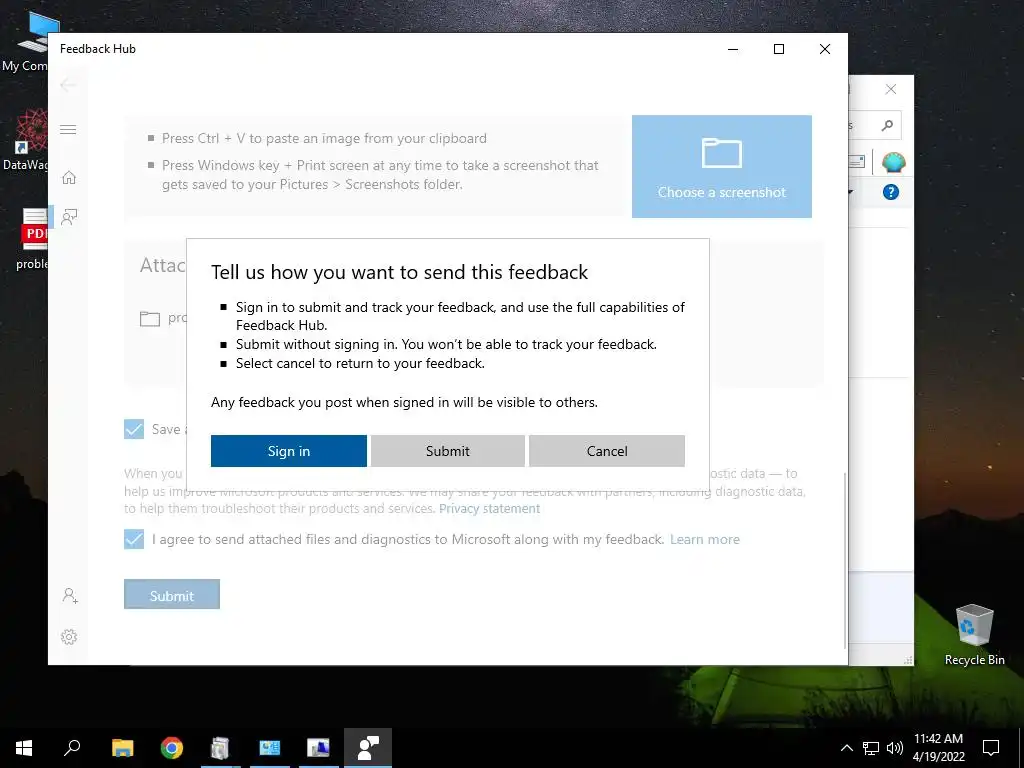Viewport: 1024px width, 768px height.
Task: Select the DataWag desktop shortcut
Action: point(25,140)
